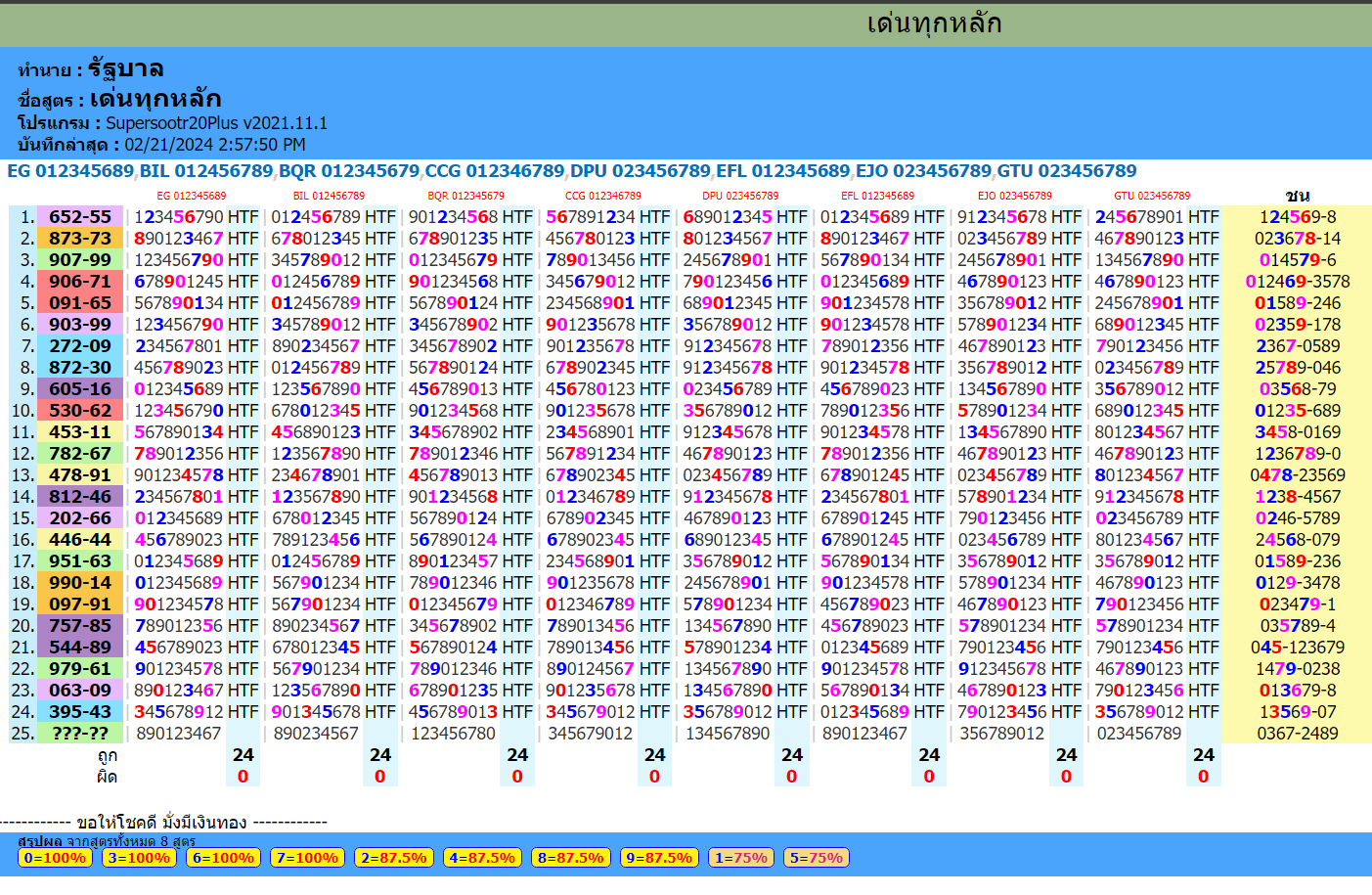Select the 0367-2489 value in ชน column
Screen dimensions: 1372x895
pyautogui.click(x=1298, y=734)
